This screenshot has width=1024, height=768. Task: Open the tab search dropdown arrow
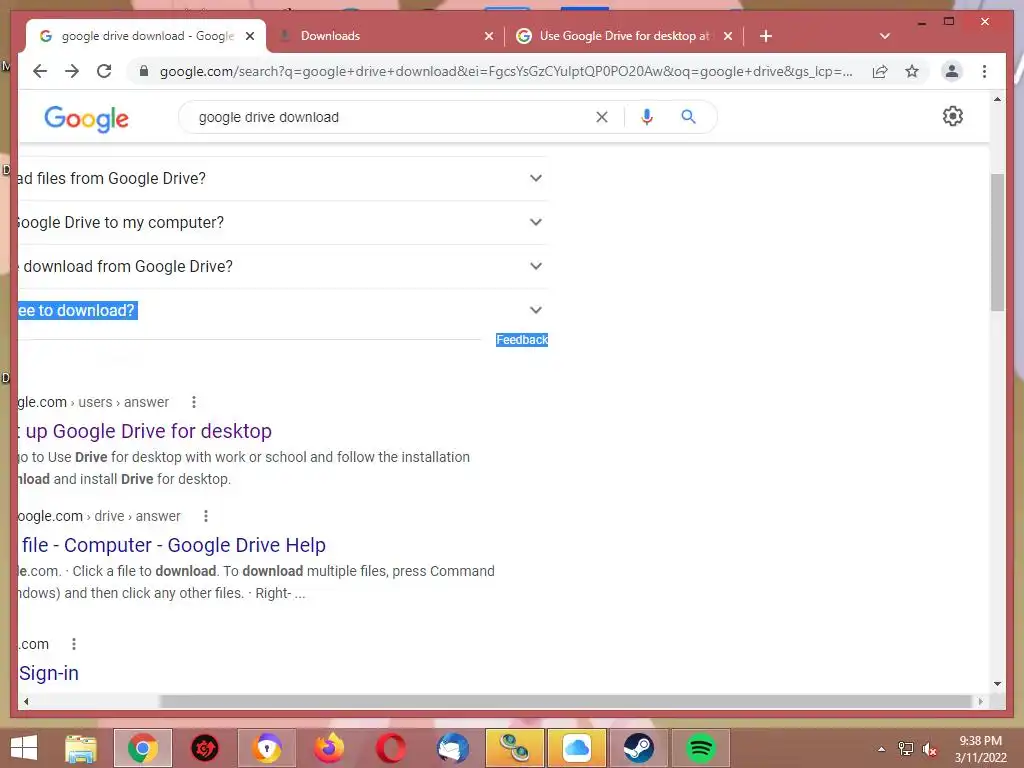coord(884,36)
